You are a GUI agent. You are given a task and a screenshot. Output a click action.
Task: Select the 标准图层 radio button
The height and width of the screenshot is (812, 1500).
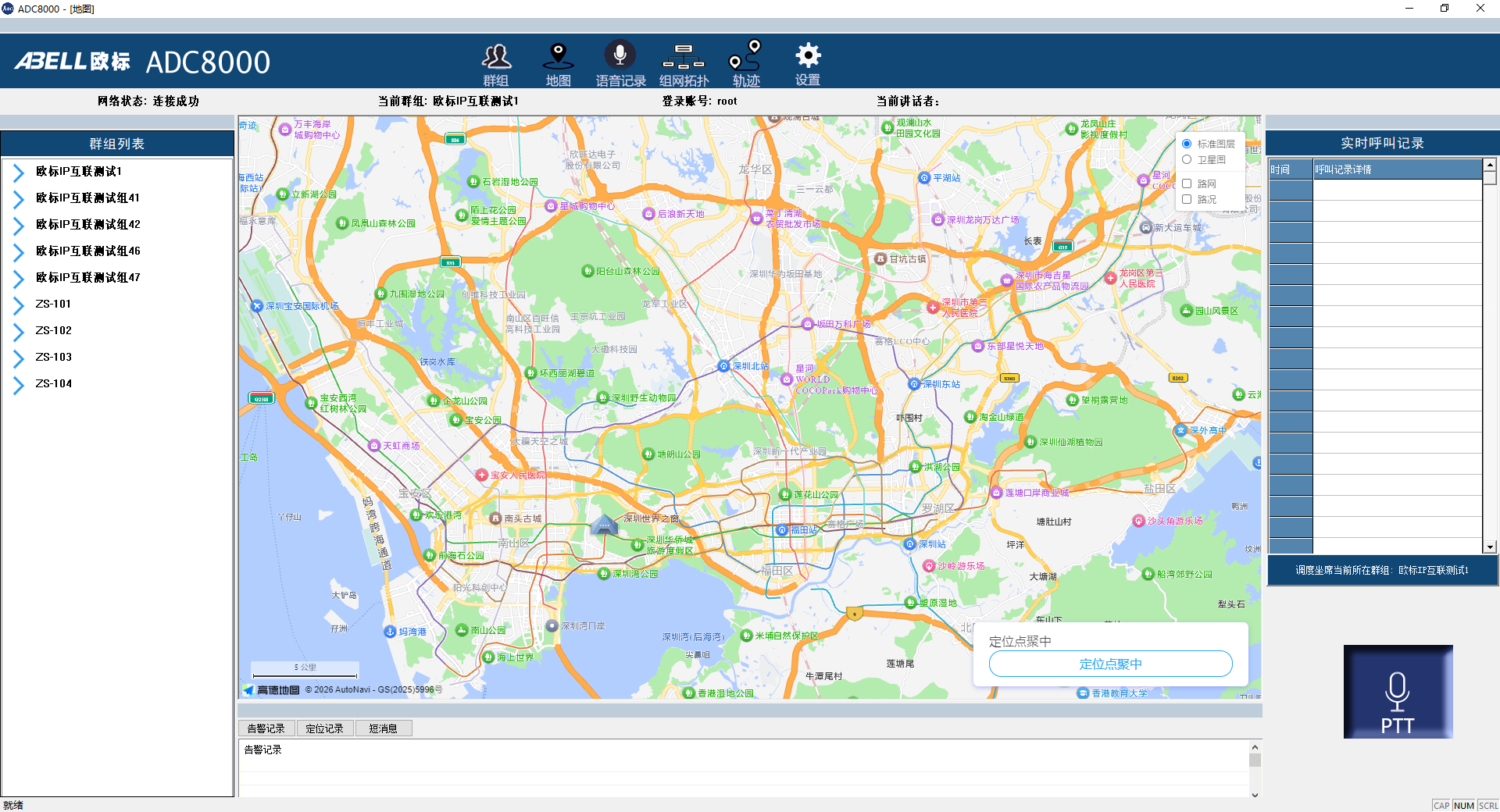pos(1187,144)
